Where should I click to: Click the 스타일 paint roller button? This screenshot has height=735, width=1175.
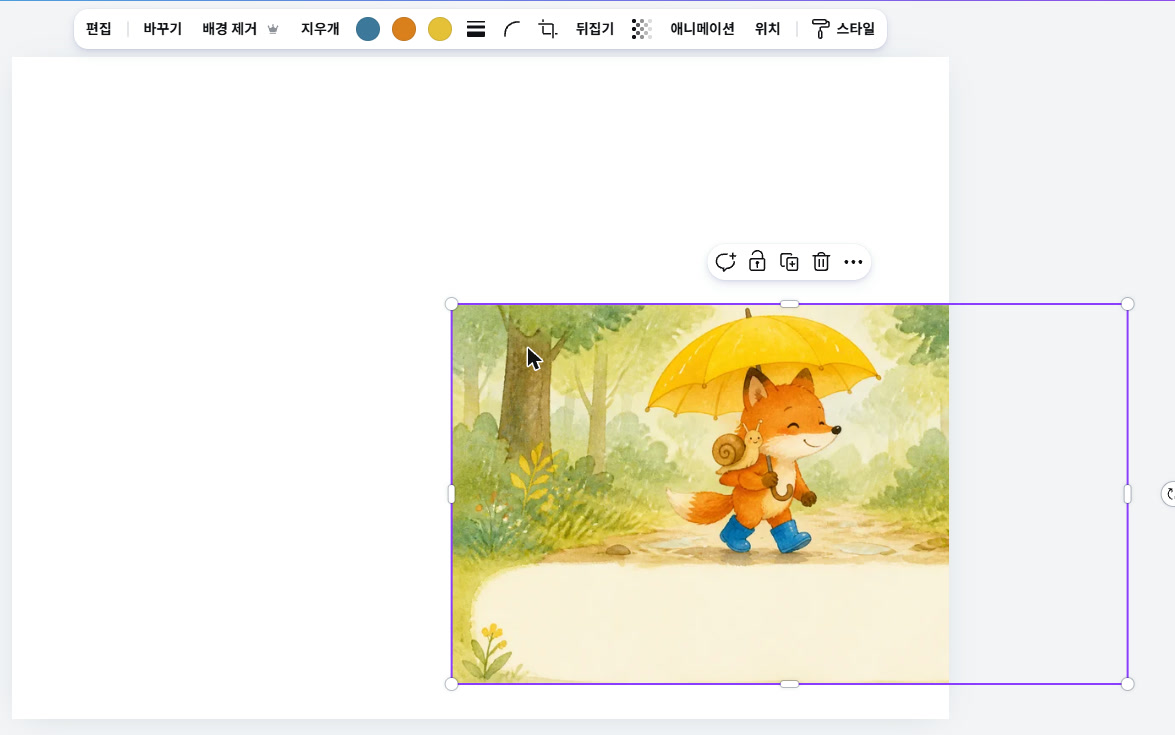coord(843,29)
